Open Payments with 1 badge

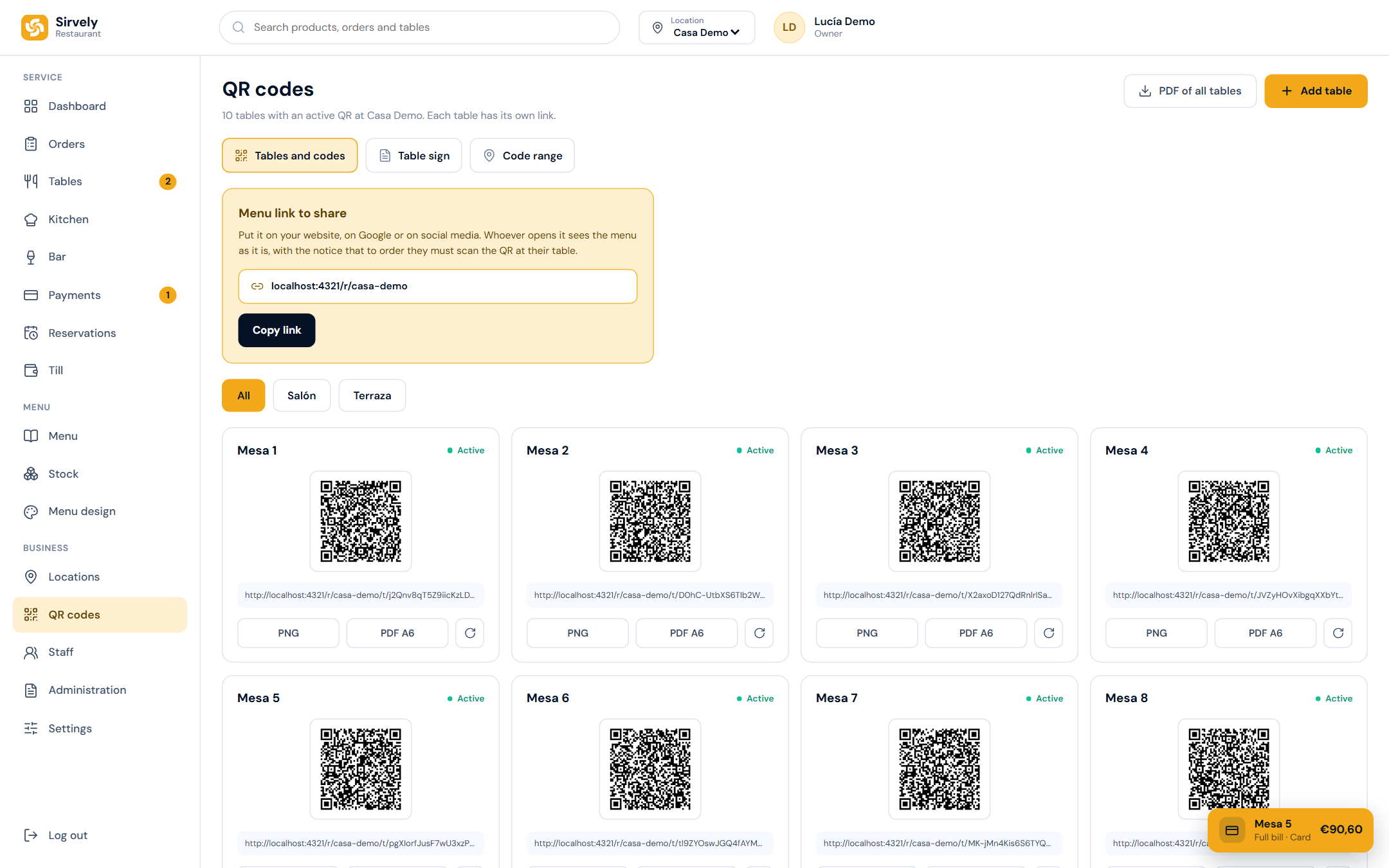pyautogui.click(x=100, y=295)
